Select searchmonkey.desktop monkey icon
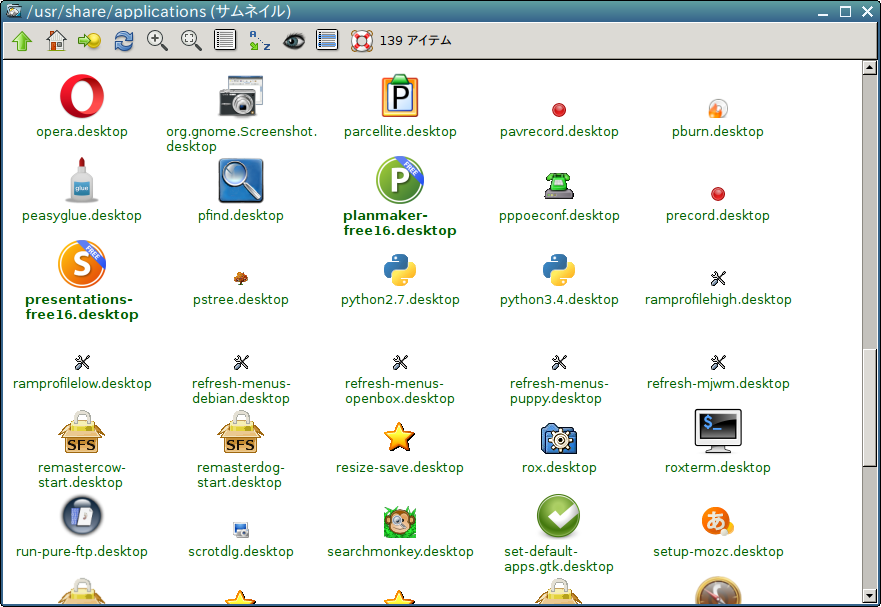881x607 pixels. 400,522
